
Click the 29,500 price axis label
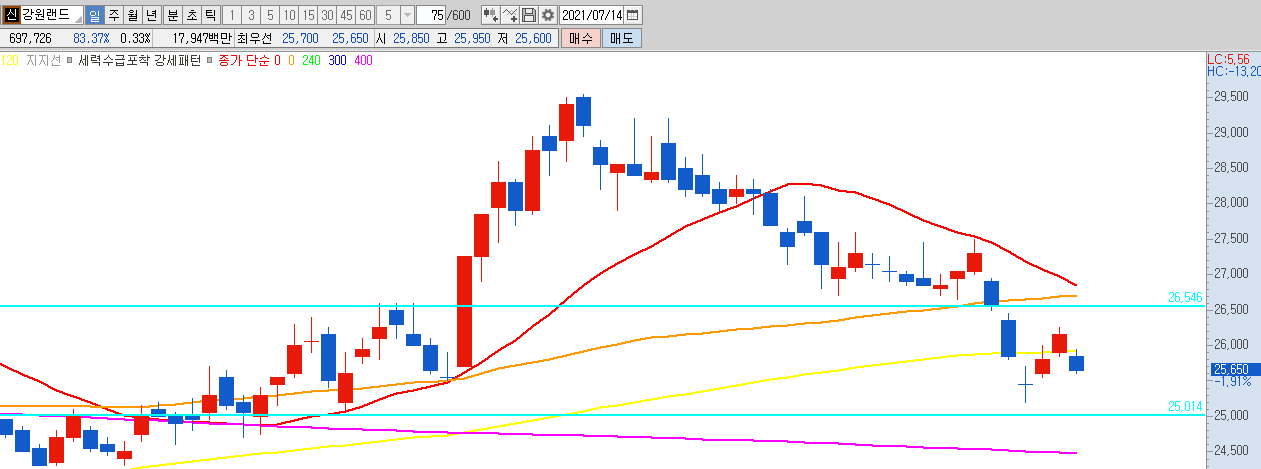pyautogui.click(x=1231, y=97)
